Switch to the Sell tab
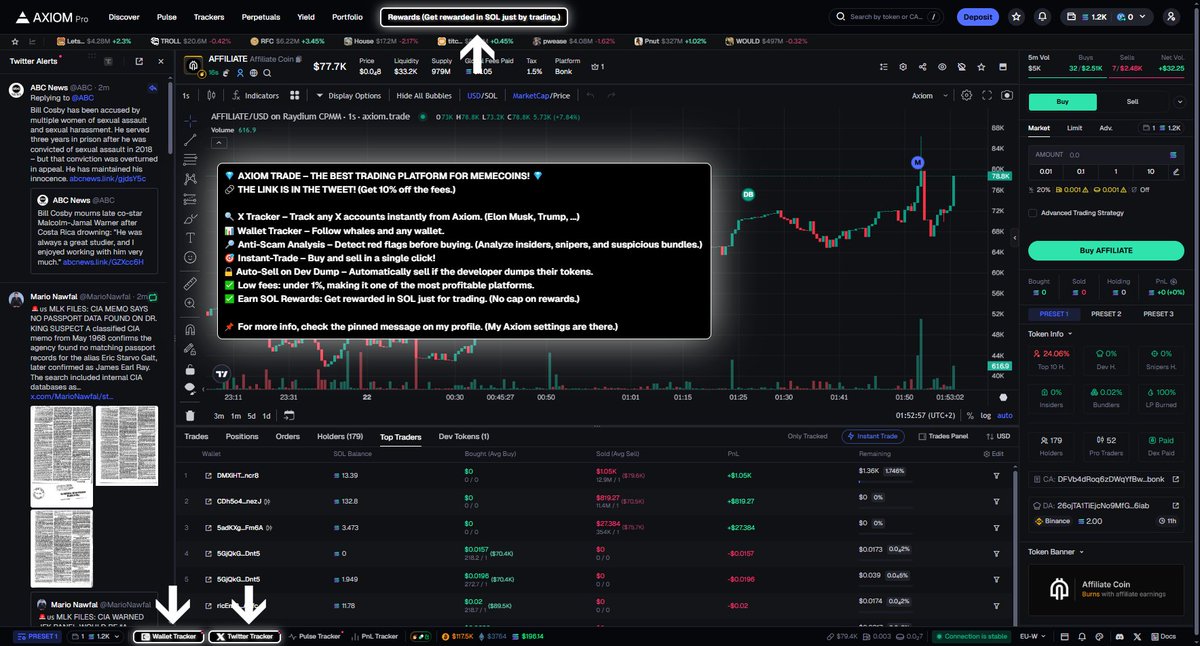This screenshot has width=1200, height=646. click(x=1133, y=101)
